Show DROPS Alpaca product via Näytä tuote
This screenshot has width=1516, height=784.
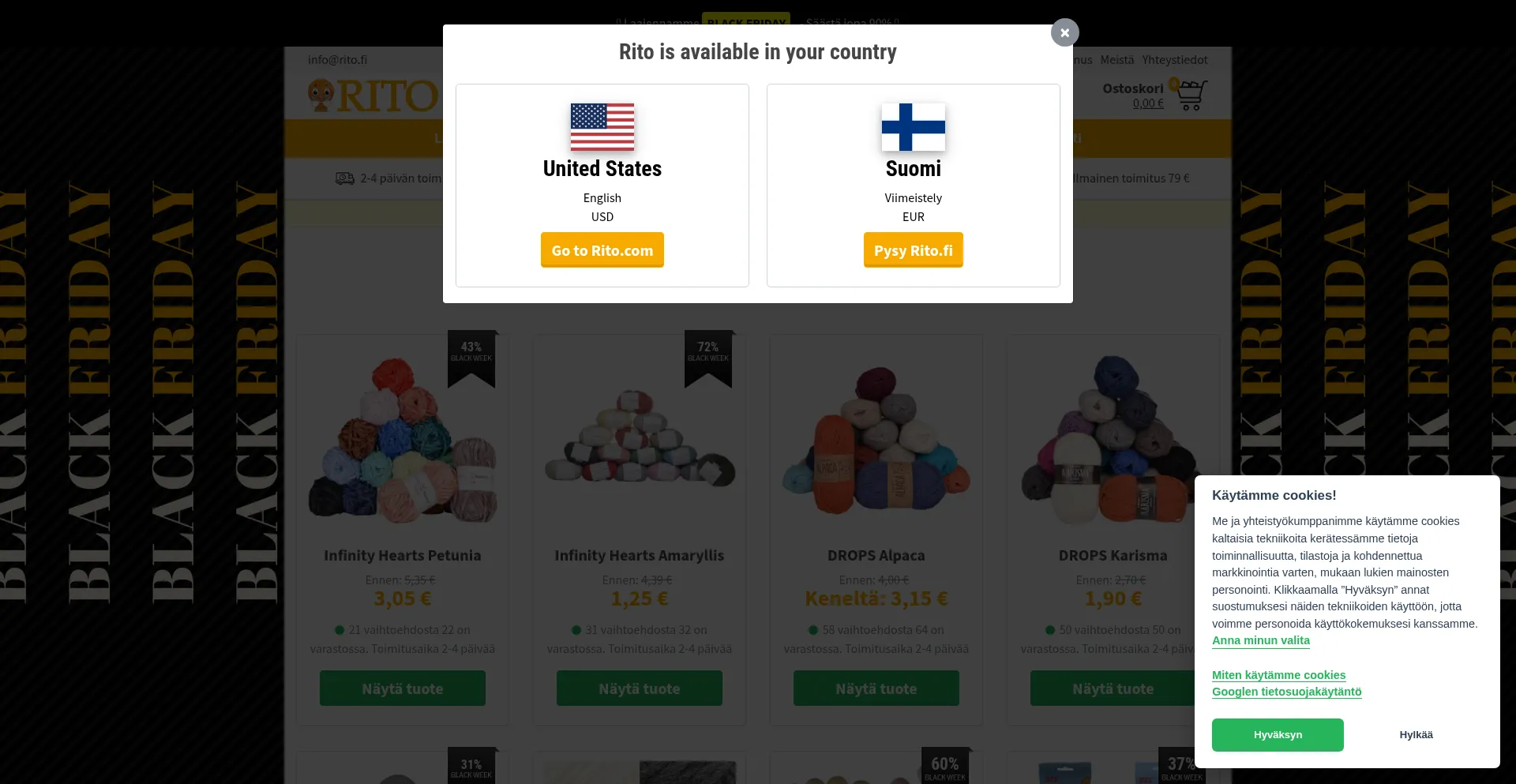tap(876, 688)
